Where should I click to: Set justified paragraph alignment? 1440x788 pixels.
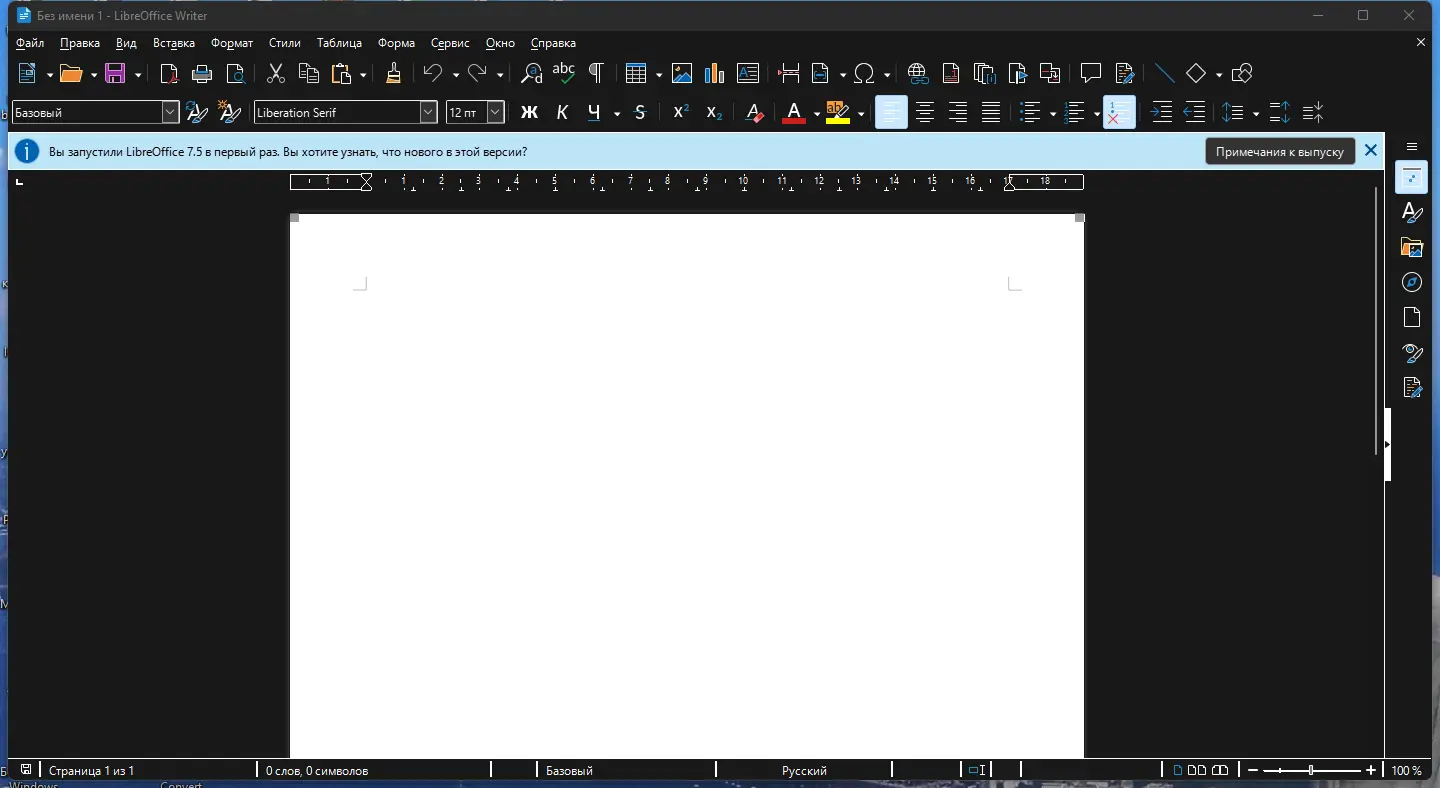pyautogui.click(x=991, y=113)
